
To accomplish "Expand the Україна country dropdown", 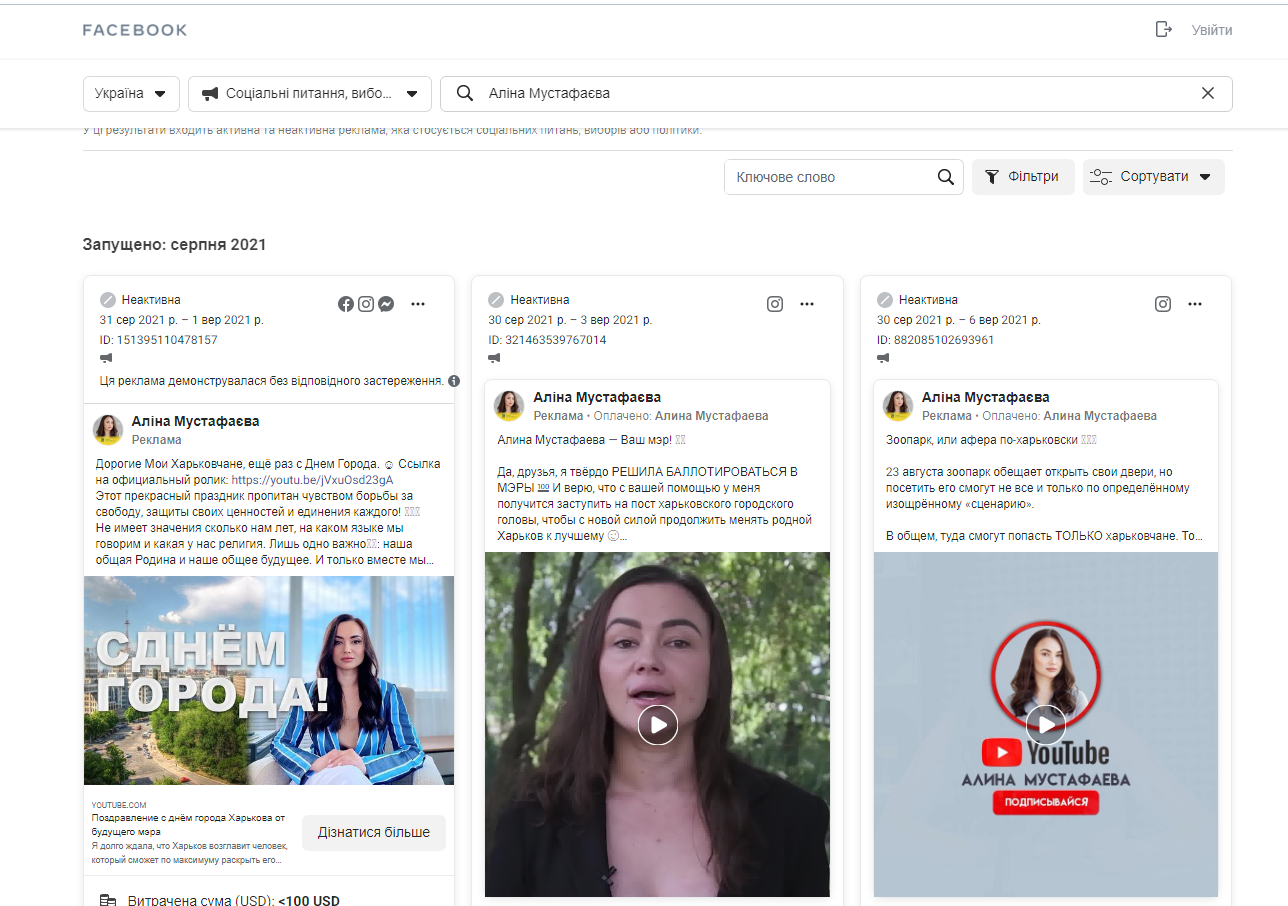I will click(x=131, y=94).
